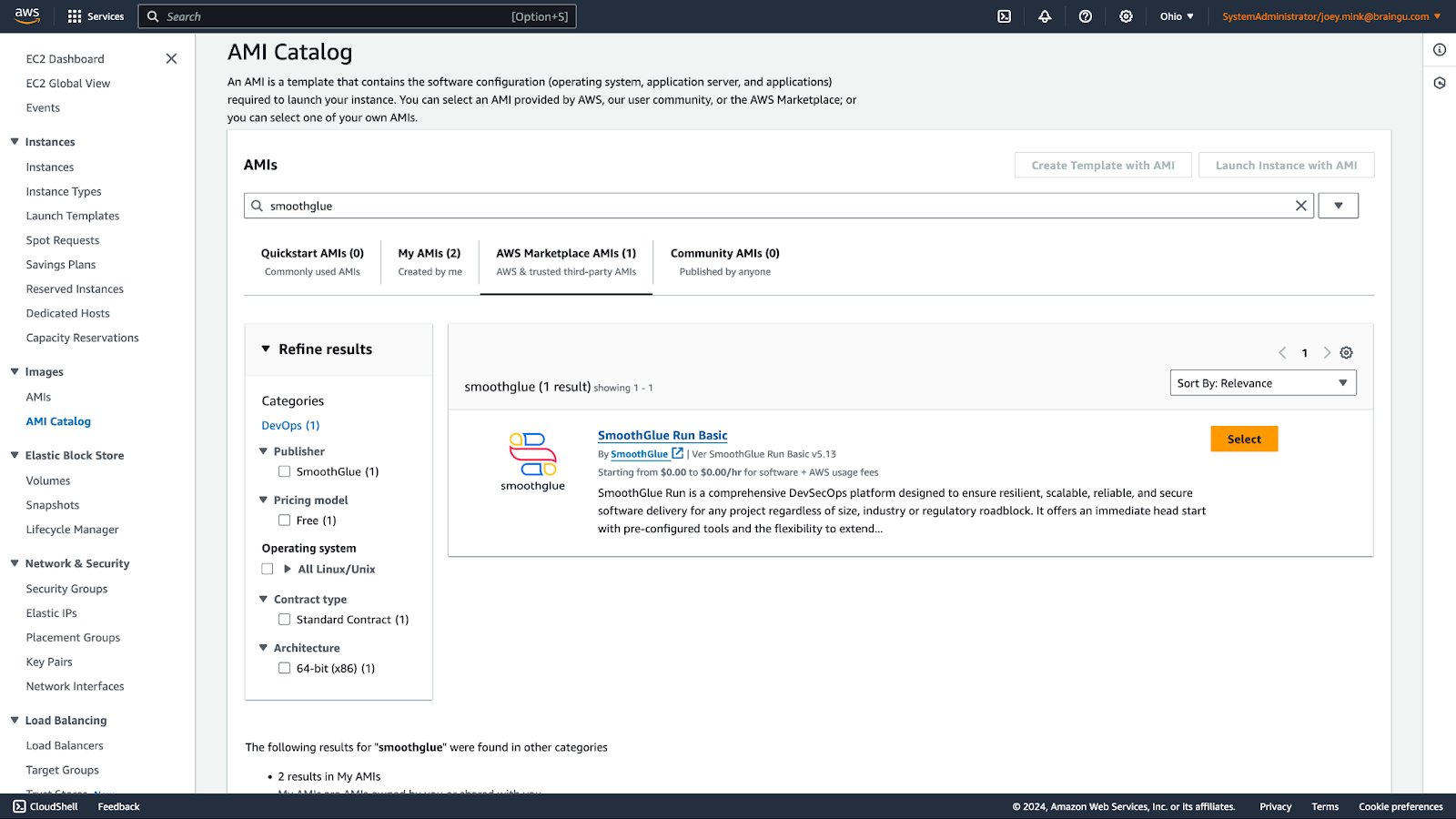This screenshot has width=1456, height=819.
Task: Collapse the Refine results section
Action: coord(266,349)
